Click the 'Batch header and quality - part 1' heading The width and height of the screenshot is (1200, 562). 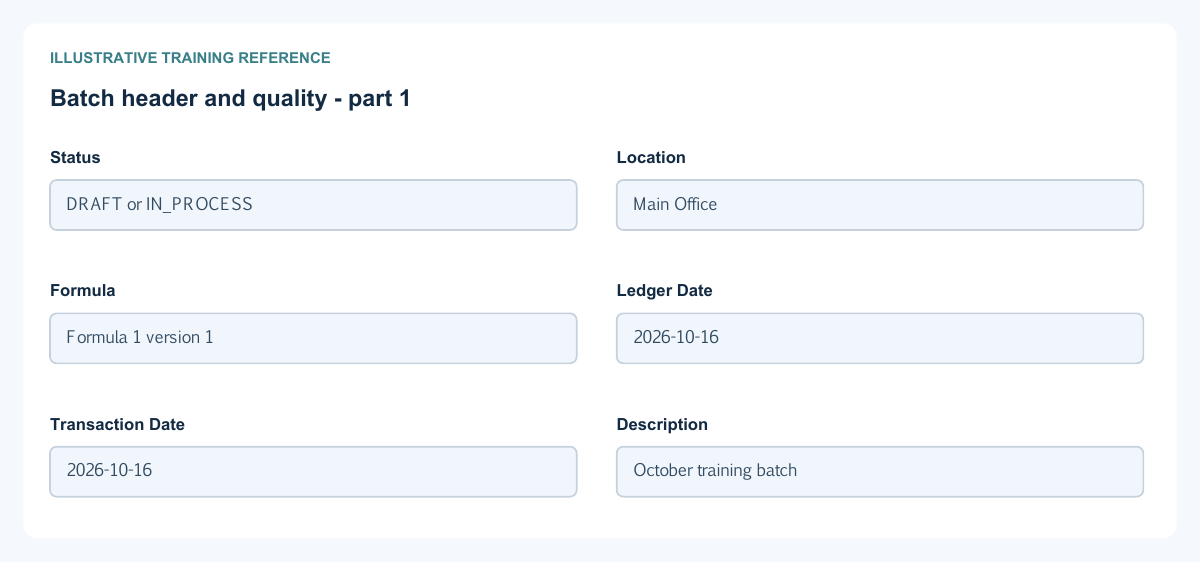click(230, 98)
